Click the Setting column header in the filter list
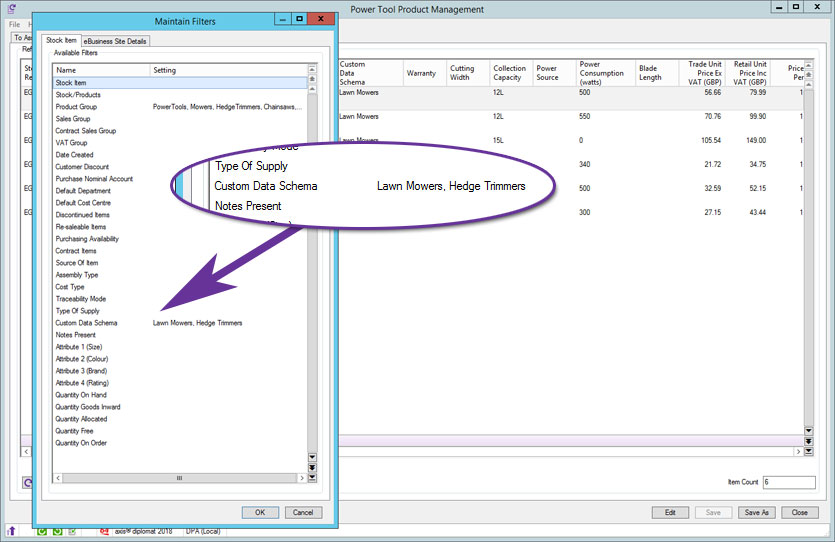The width and height of the screenshot is (835, 542). 228,70
